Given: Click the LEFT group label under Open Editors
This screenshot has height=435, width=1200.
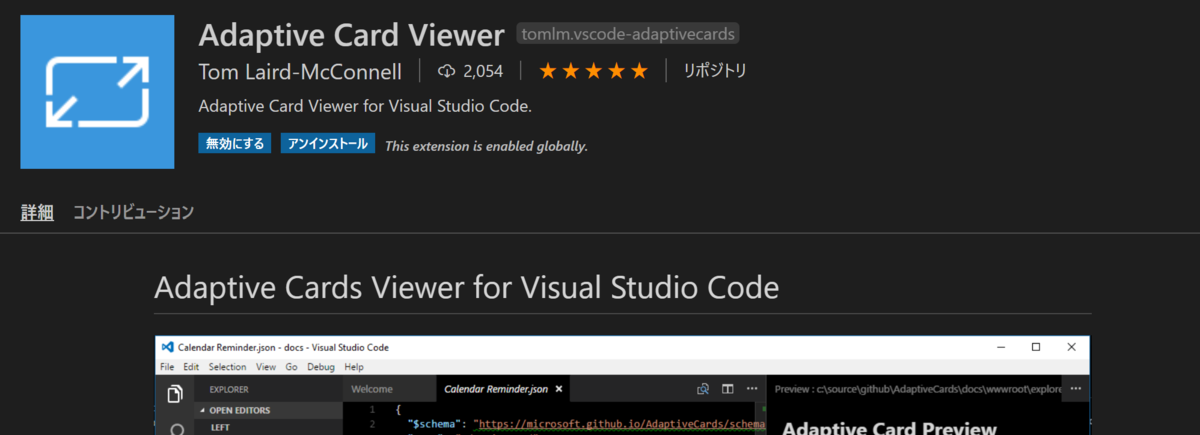Looking at the screenshot, I should point(220,428).
